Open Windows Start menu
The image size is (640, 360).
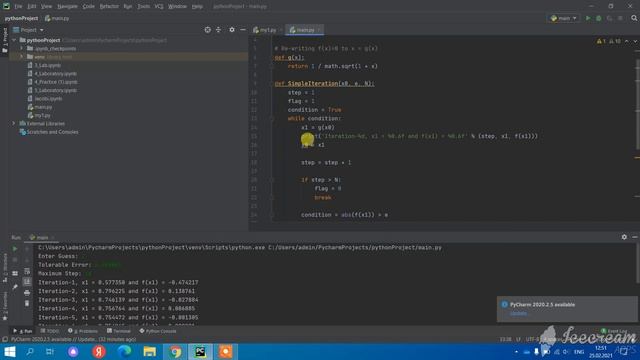click(9, 351)
